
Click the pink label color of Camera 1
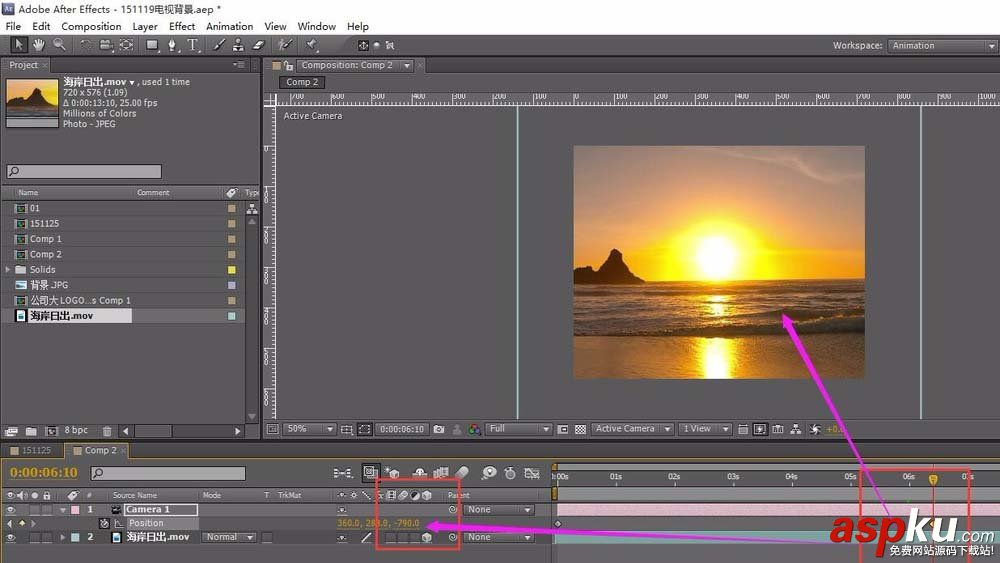(75, 509)
